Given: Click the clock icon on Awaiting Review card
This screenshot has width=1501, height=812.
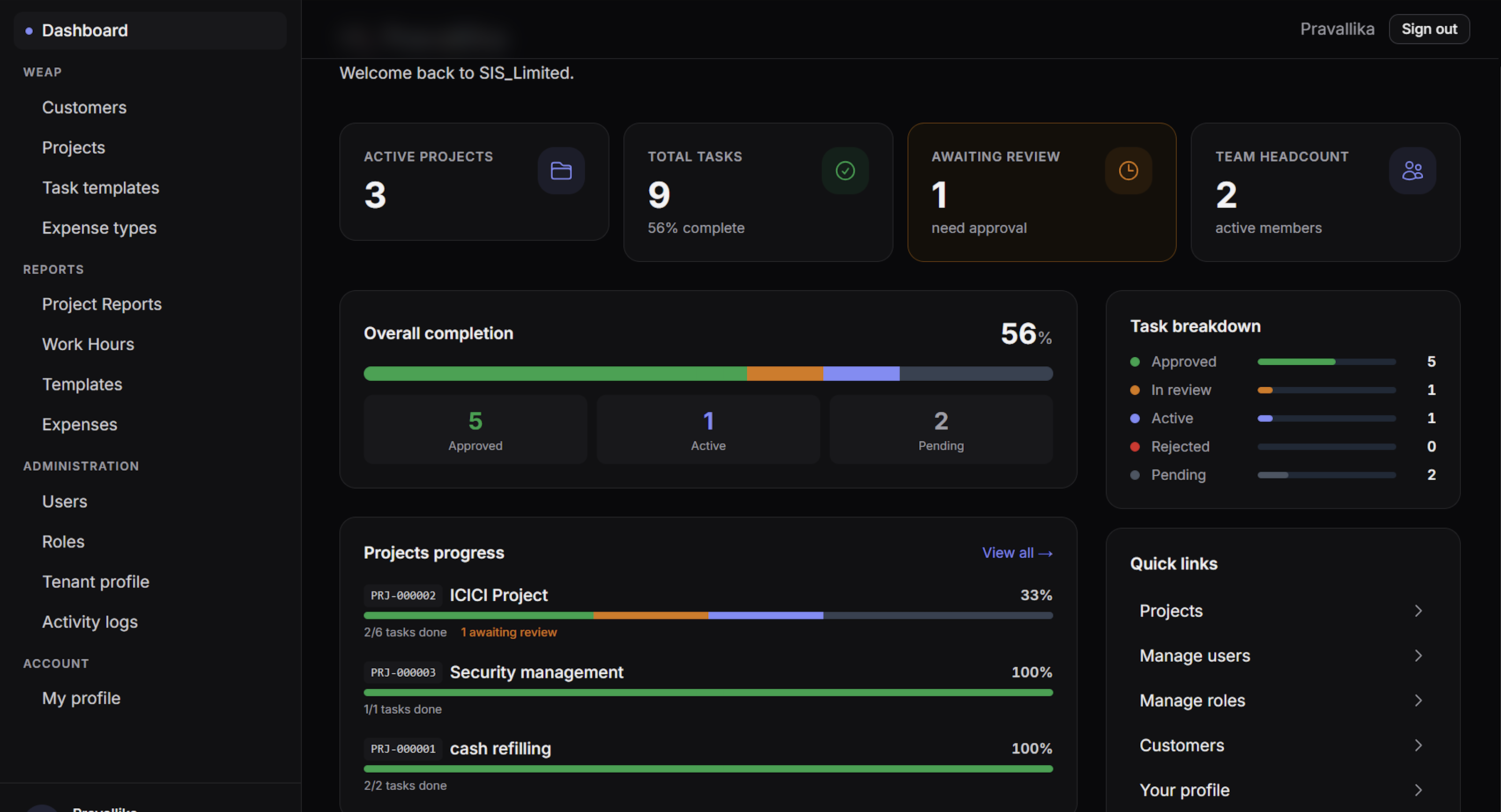Looking at the screenshot, I should [x=1128, y=170].
